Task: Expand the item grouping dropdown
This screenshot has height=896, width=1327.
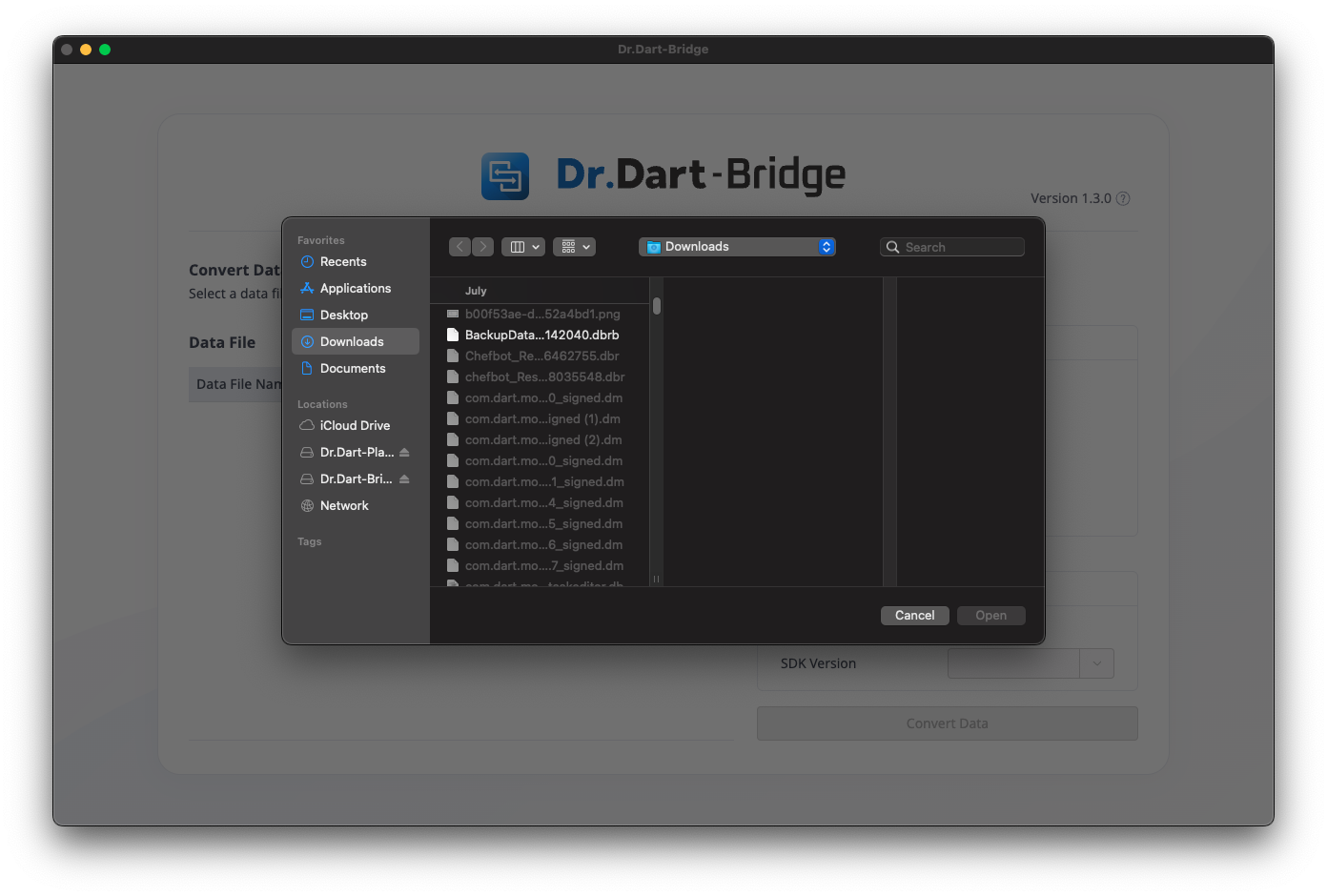Action: click(574, 247)
